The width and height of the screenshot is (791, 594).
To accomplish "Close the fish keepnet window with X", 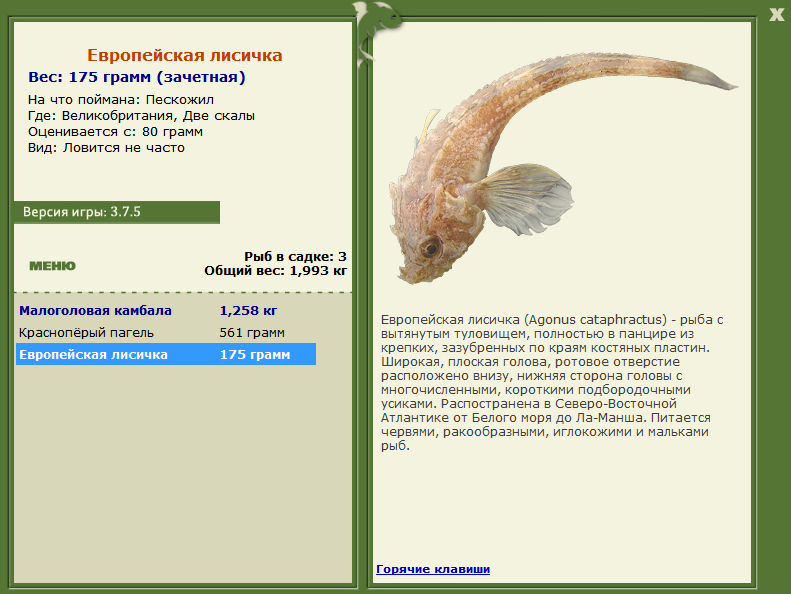I will pyautogui.click(x=776, y=14).
